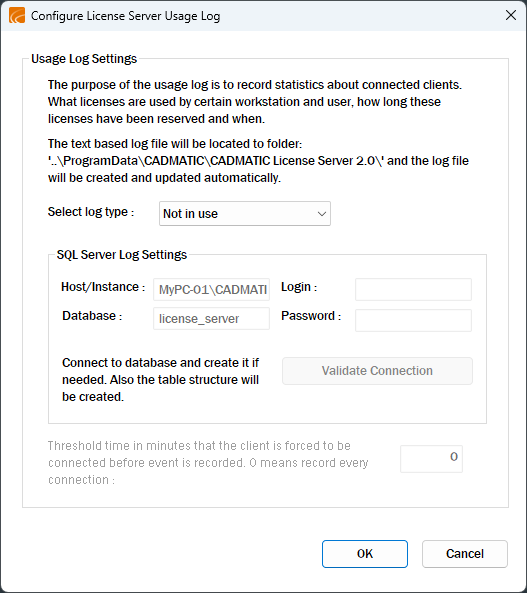Click the 'Usage Log Settings' group heading
Screen dimensions: 527x593
[84, 59]
